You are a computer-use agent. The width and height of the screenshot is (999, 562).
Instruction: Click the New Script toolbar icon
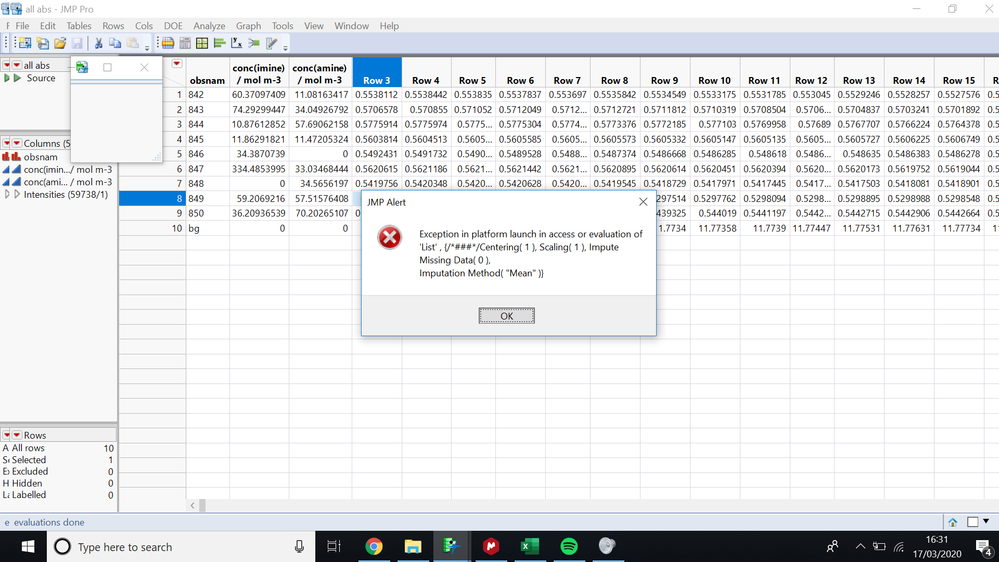(43, 43)
